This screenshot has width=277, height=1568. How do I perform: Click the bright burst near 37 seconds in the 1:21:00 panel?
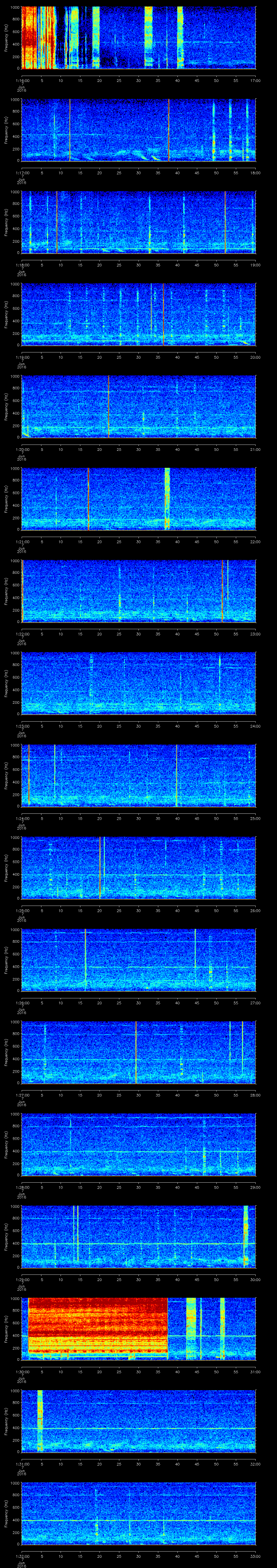[x=167, y=499]
